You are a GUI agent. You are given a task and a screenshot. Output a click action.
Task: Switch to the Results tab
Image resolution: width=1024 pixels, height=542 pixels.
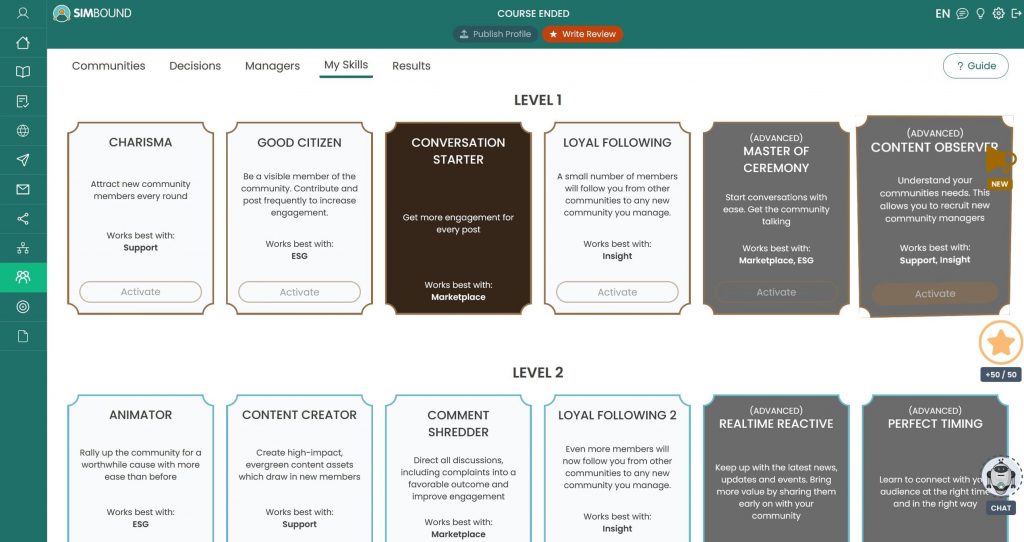(411, 66)
